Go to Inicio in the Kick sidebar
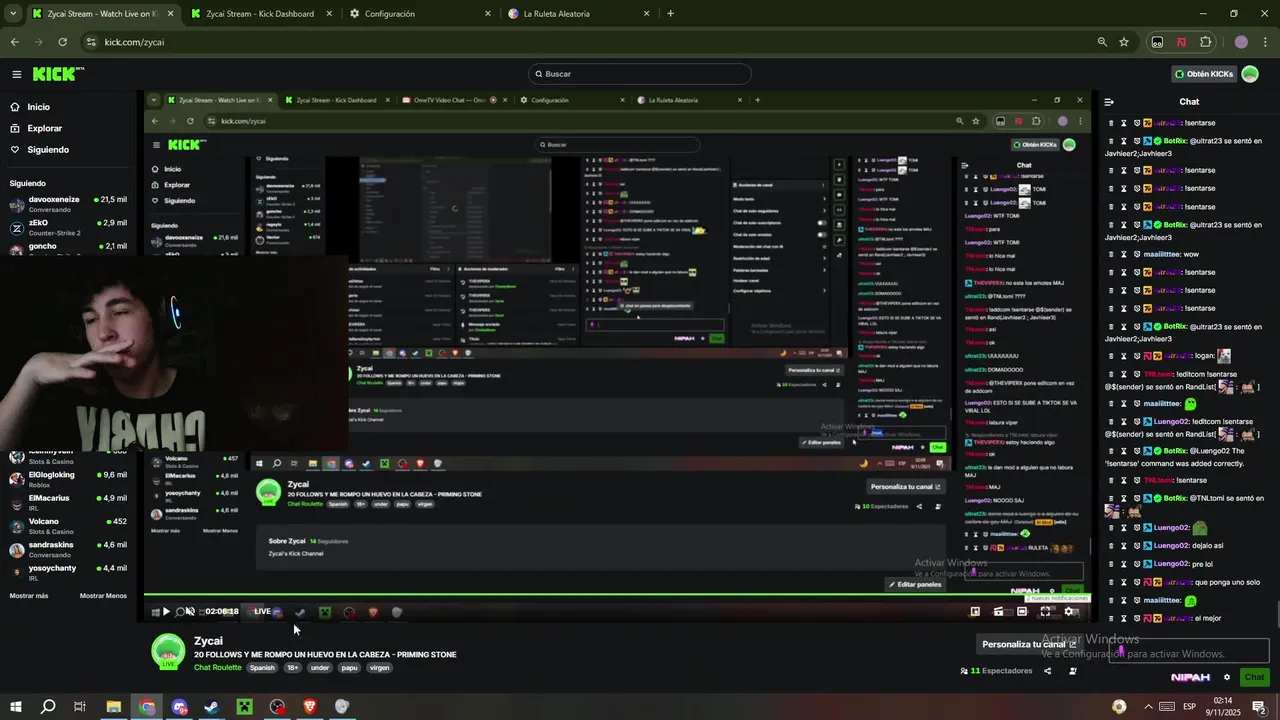The image size is (1280, 720). 30,107
